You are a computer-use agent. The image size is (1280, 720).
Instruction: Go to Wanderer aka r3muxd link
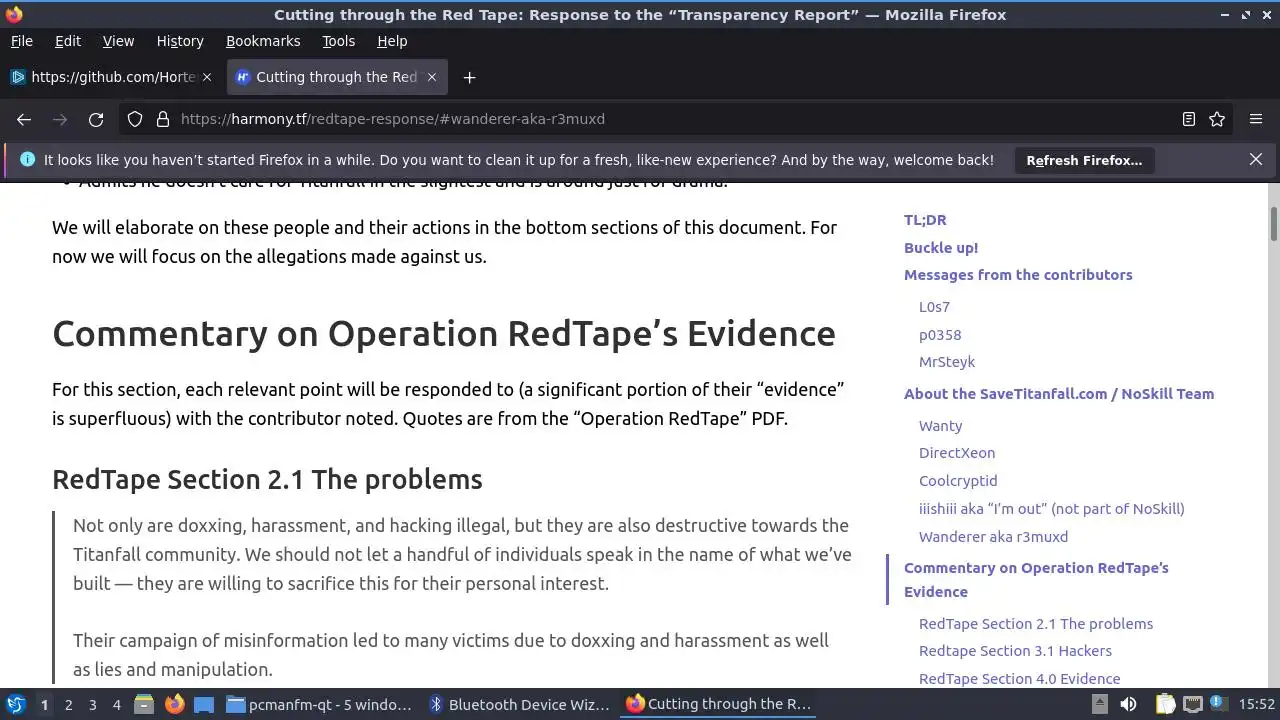[x=993, y=537]
